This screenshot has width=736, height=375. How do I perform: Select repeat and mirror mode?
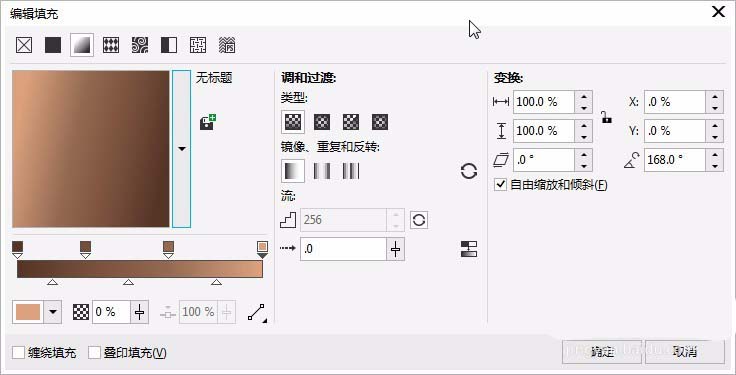322,171
